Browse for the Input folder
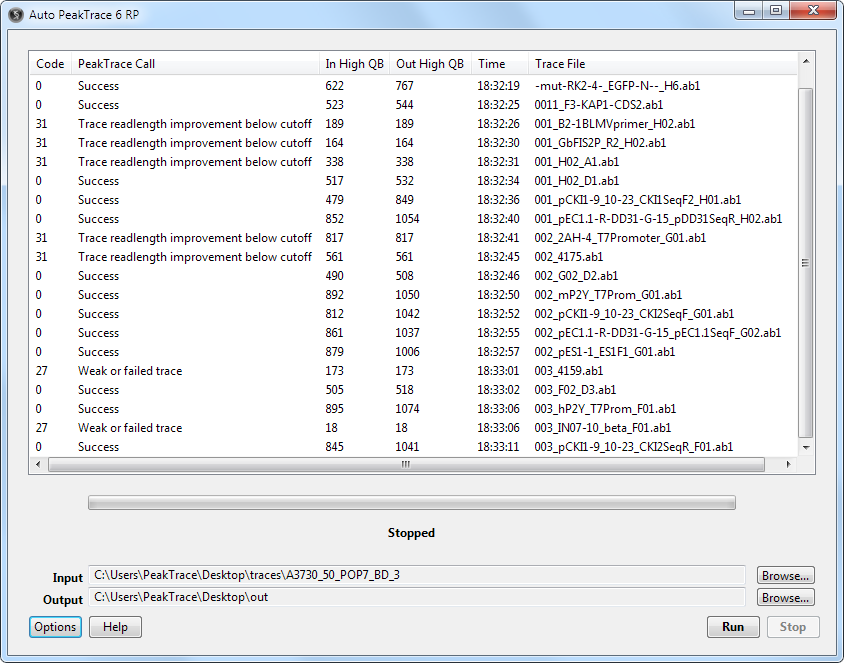 (785, 576)
